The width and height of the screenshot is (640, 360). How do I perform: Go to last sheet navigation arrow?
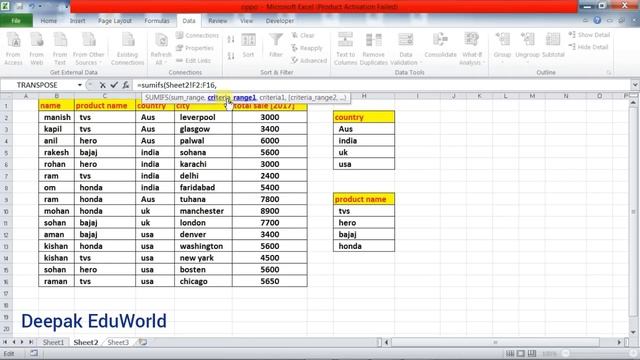31,342
